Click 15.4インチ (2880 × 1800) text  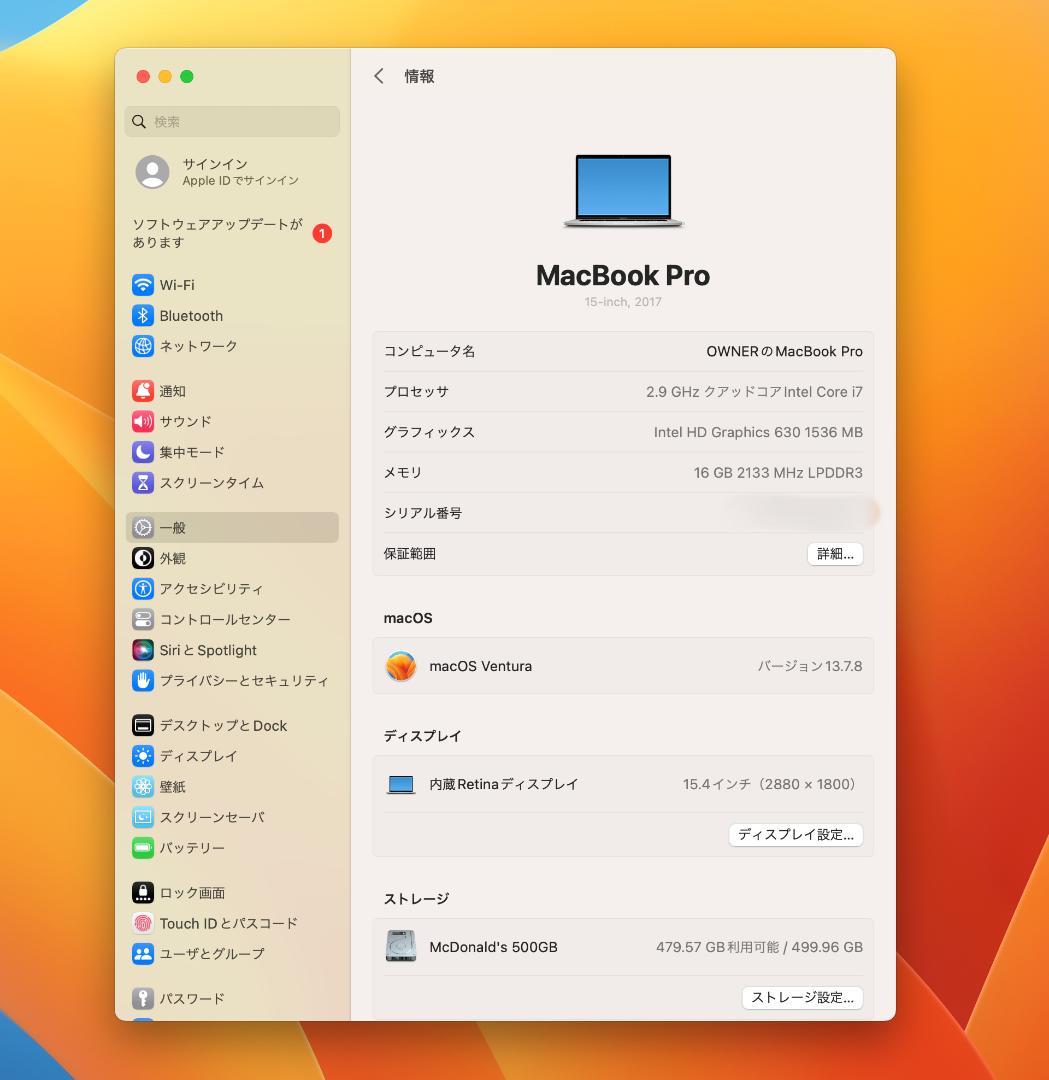tap(769, 784)
